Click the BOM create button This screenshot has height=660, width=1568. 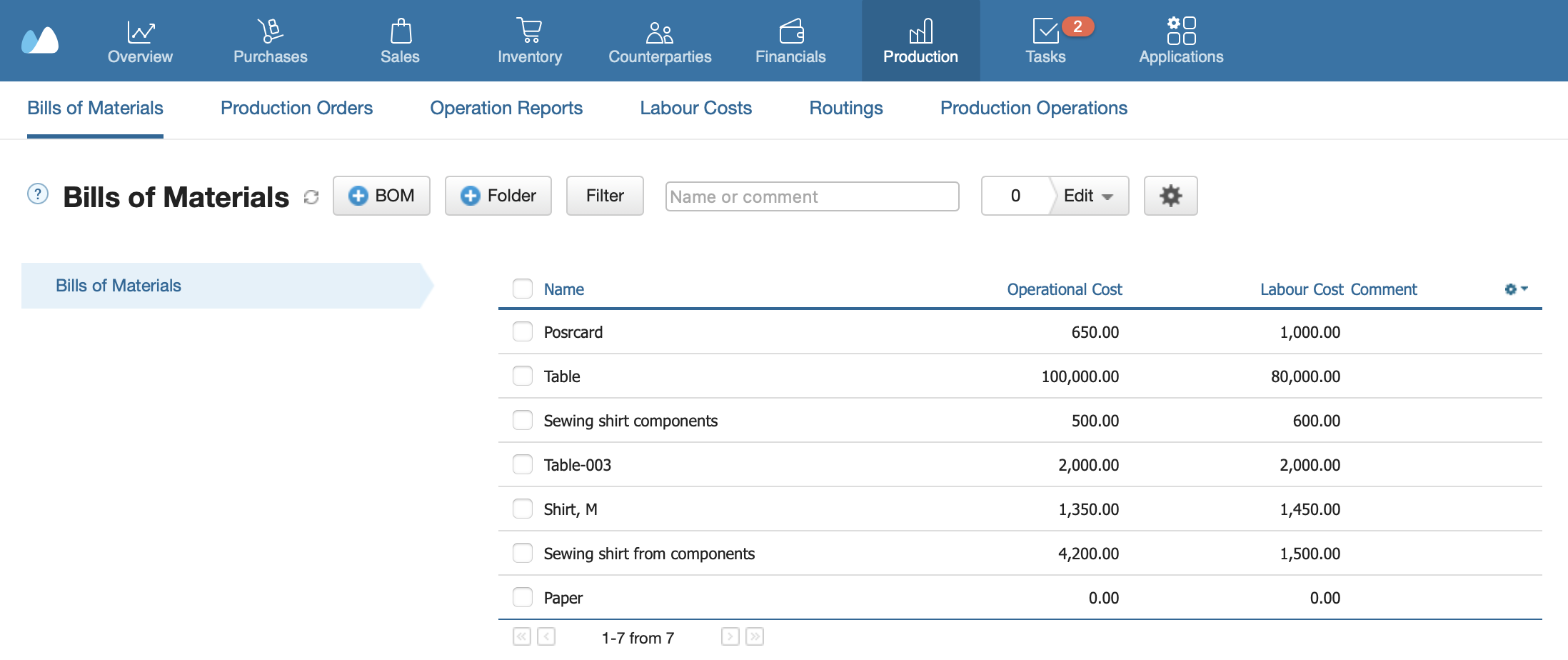[381, 196]
